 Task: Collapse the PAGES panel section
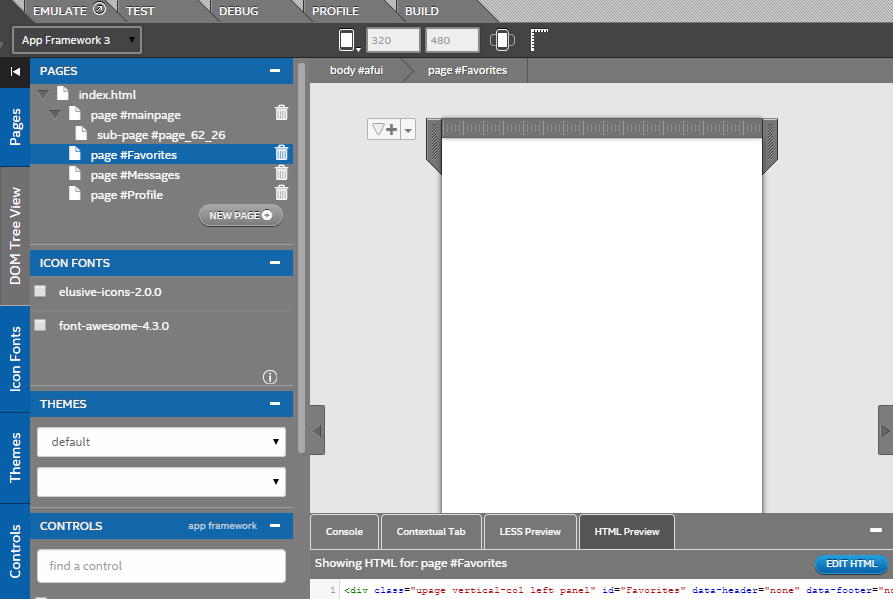[x=275, y=71]
